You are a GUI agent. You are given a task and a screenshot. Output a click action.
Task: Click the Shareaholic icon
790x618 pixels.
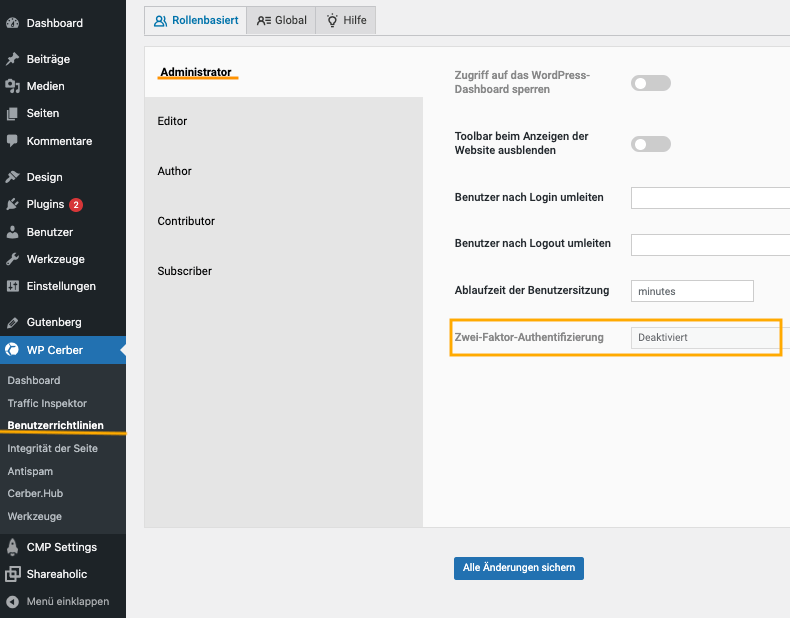pos(13,574)
